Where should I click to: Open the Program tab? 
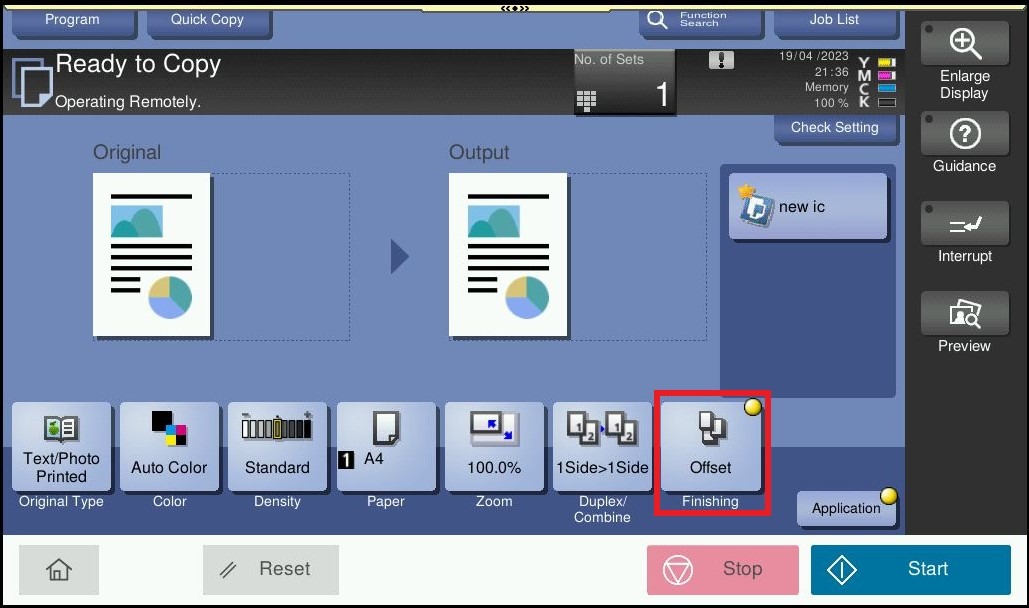pyautogui.click(x=72, y=20)
